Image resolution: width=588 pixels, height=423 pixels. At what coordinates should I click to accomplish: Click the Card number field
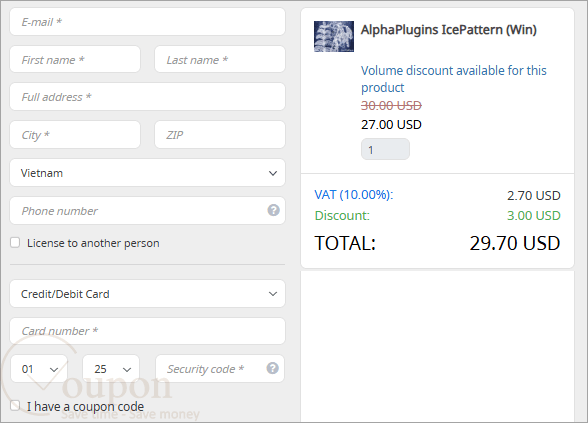point(147,331)
